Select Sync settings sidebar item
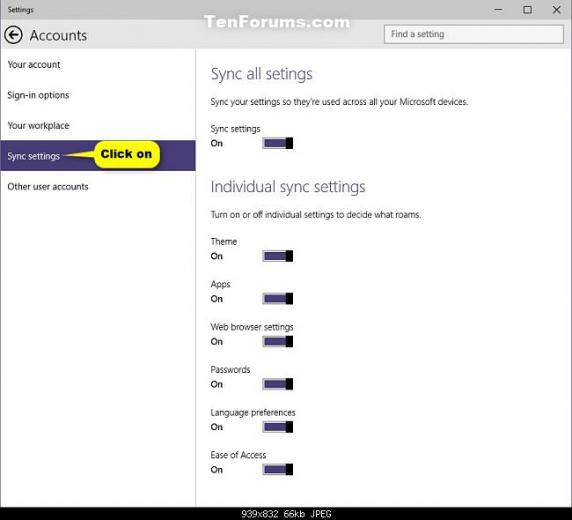The height and width of the screenshot is (520, 572). (98, 155)
